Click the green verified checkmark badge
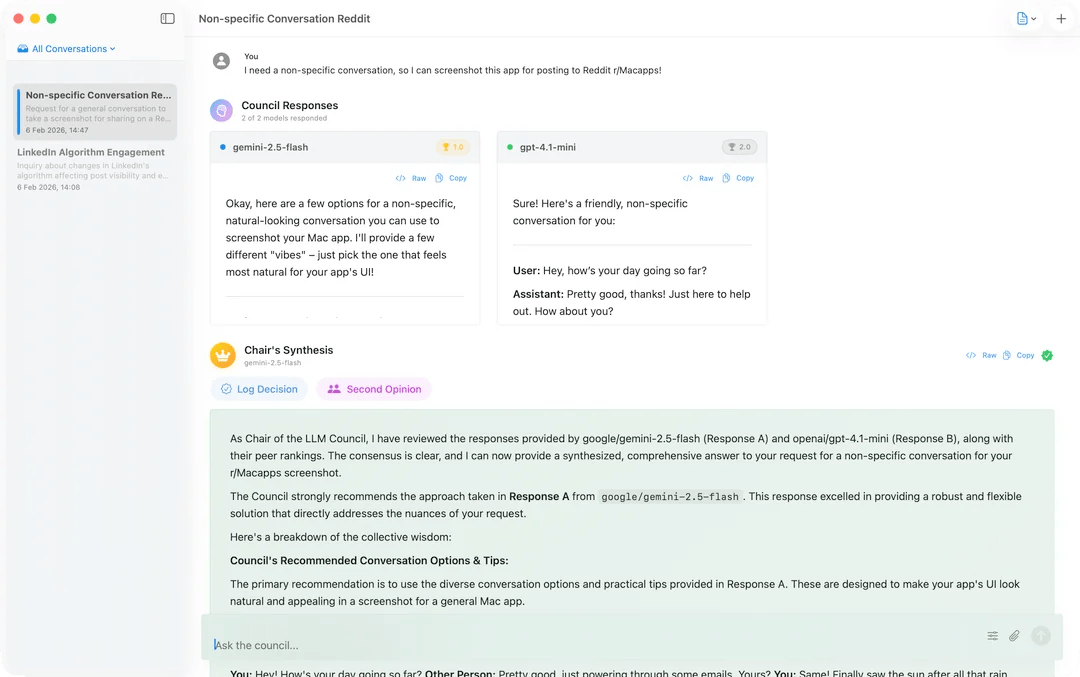This screenshot has width=1080, height=677. [1047, 355]
